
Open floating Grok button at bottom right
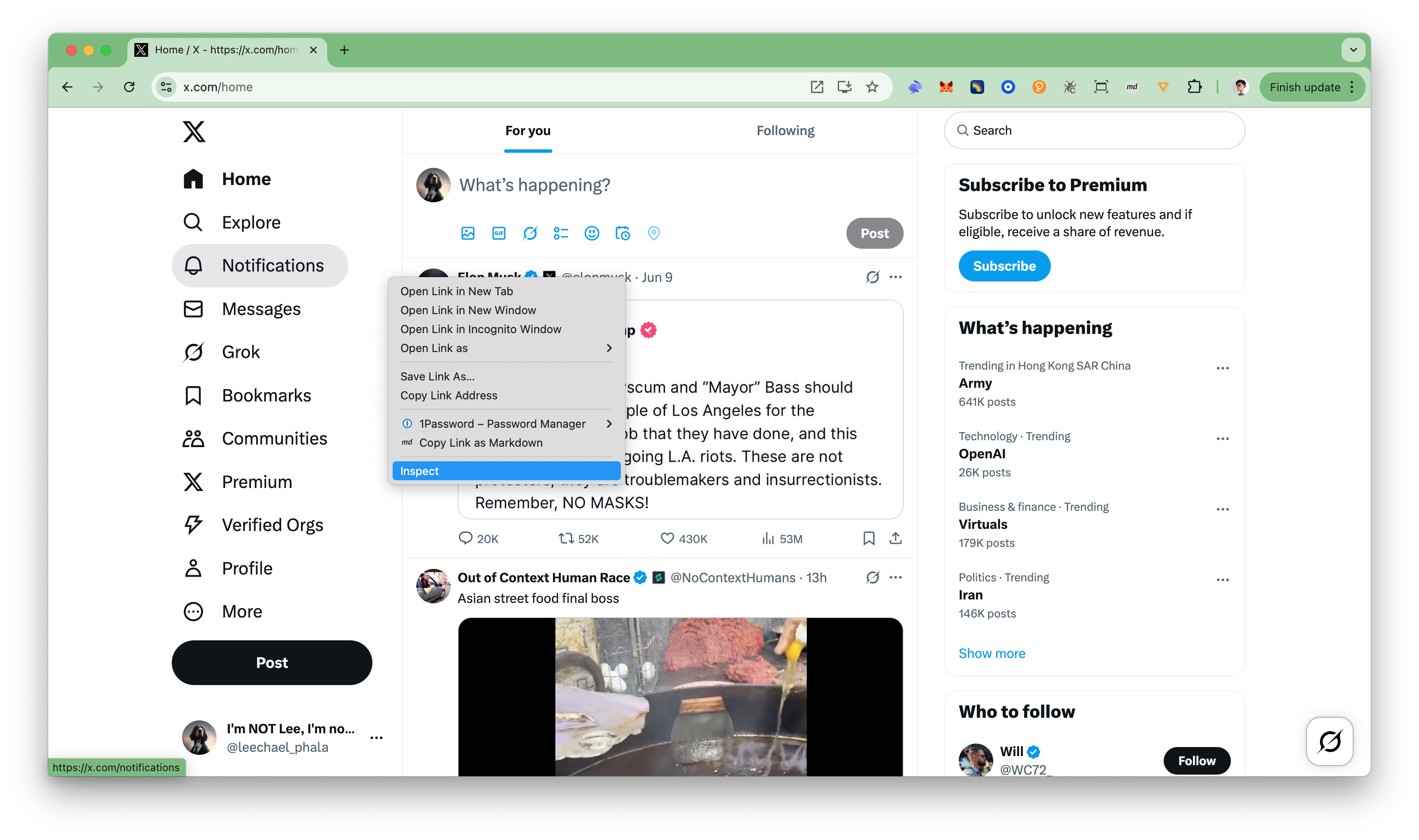[1329, 741]
